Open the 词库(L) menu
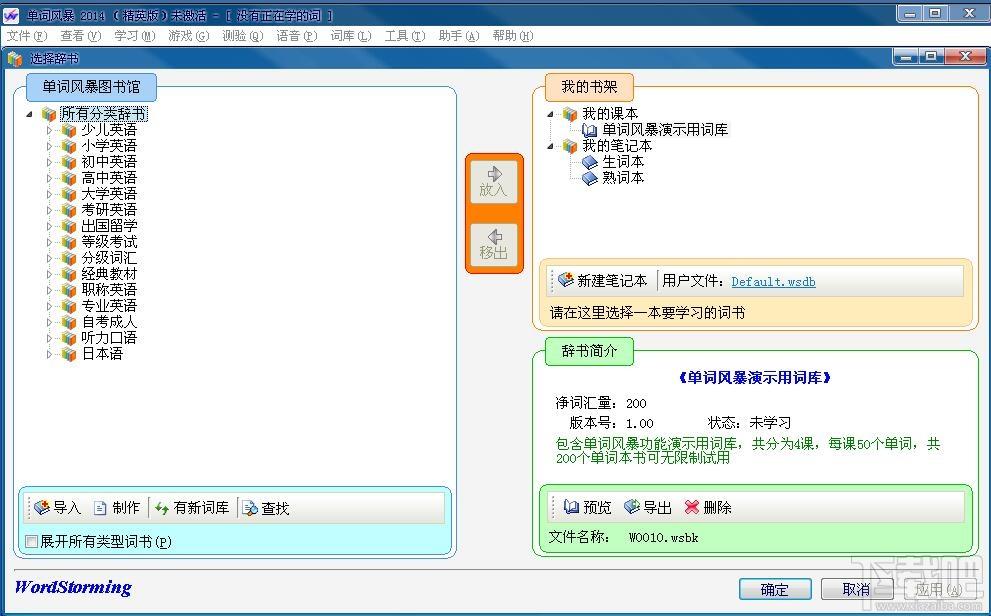This screenshot has width=991, height=616. [351, 36]
